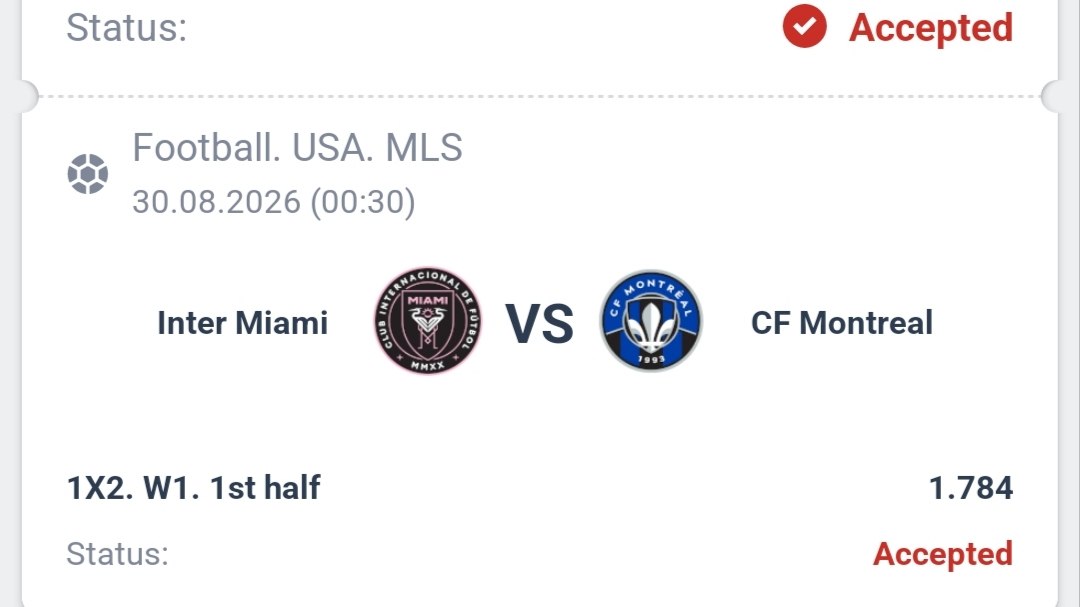Open the Inter Miami club crest
This screenshot has height=607, width=1080.
(x=428, y=321)
